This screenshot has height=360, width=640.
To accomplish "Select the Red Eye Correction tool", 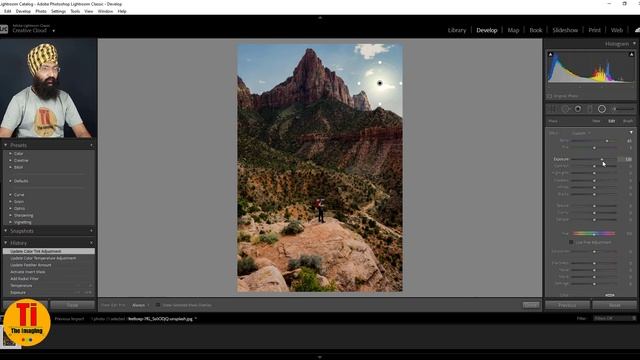I will coord(578,109).
